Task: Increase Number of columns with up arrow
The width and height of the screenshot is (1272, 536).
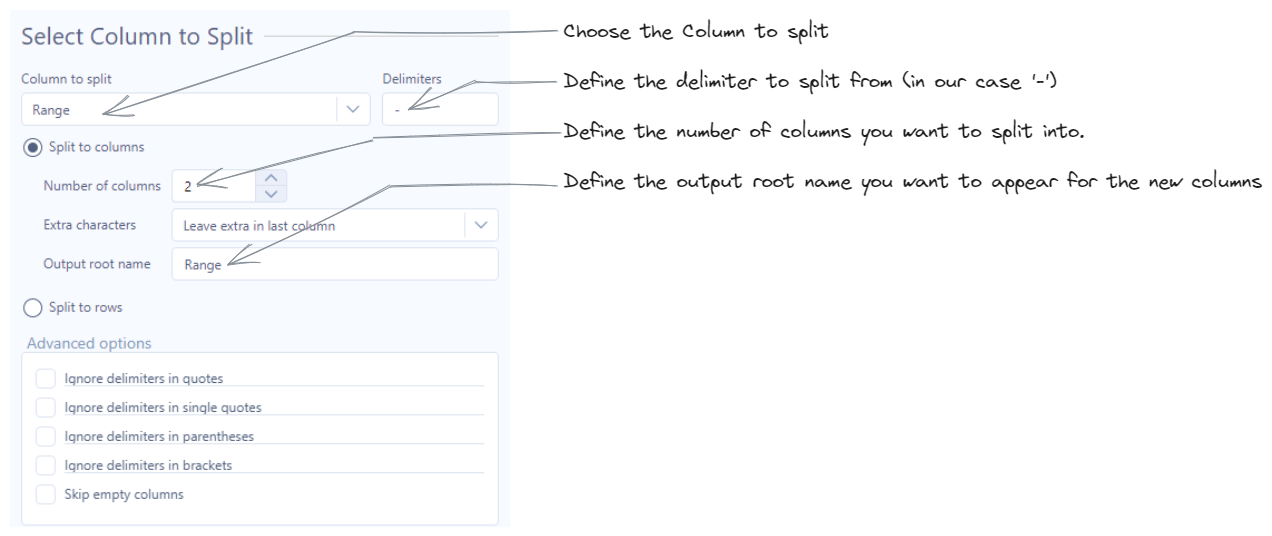Action: coord(272,177)
